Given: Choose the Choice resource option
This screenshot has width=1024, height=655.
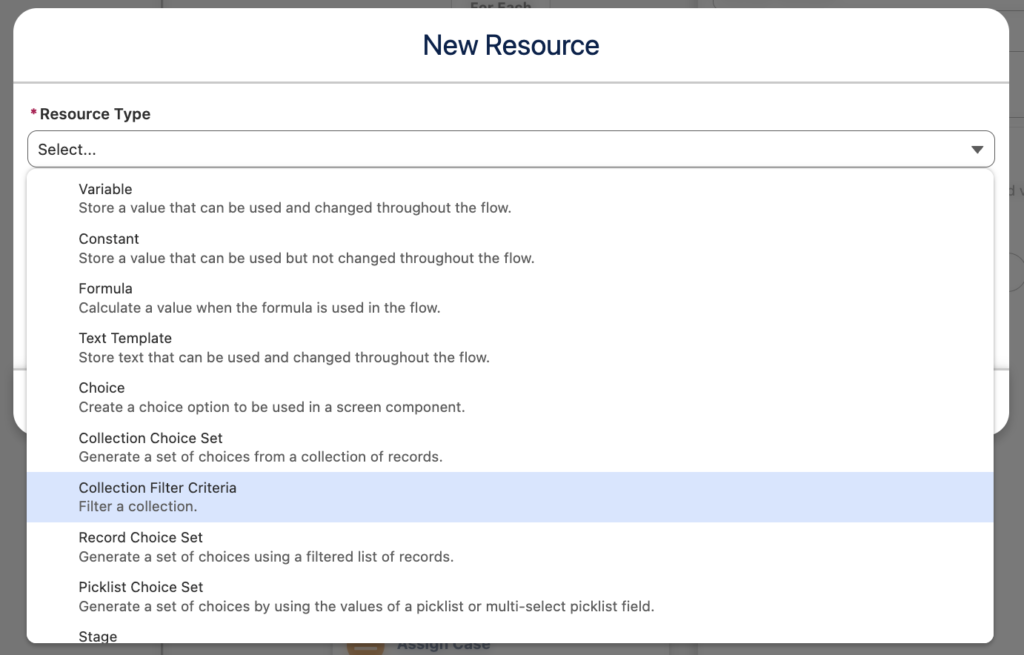Looking at the screenshot, I should click(x=510, y=397).
